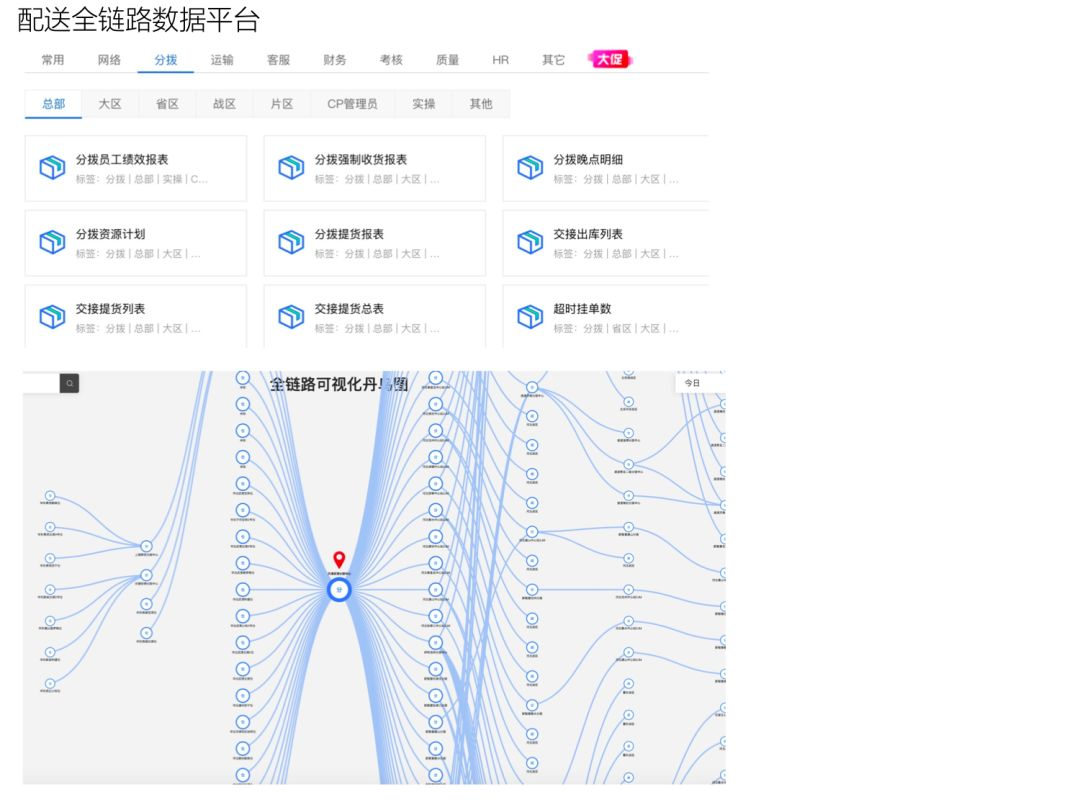This screenshot has width=1080, height=810.
Task: Switch to the 网络 navigation tab
Action: pyautogui.click(x=110, y=60)
